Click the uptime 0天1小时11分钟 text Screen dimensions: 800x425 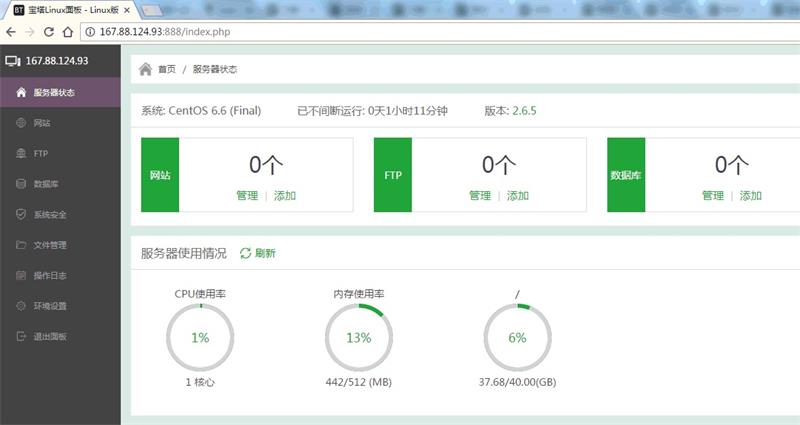click(408, 111)
